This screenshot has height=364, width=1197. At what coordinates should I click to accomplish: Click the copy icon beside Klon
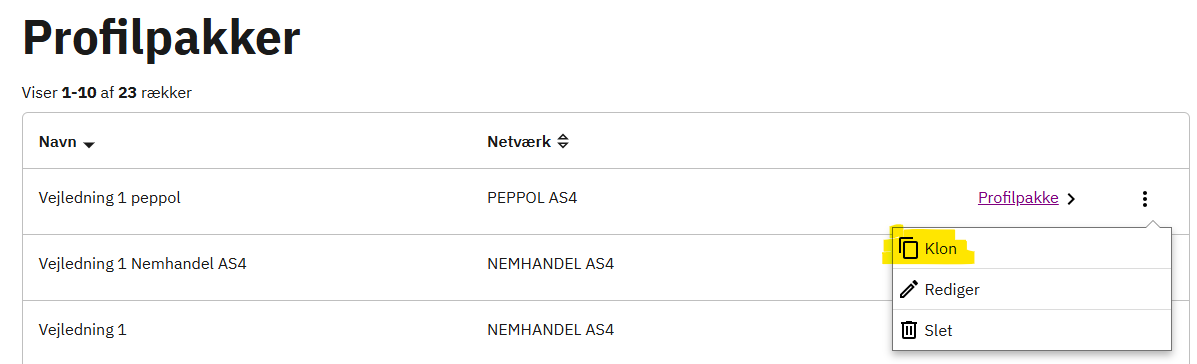click(908, 249)
